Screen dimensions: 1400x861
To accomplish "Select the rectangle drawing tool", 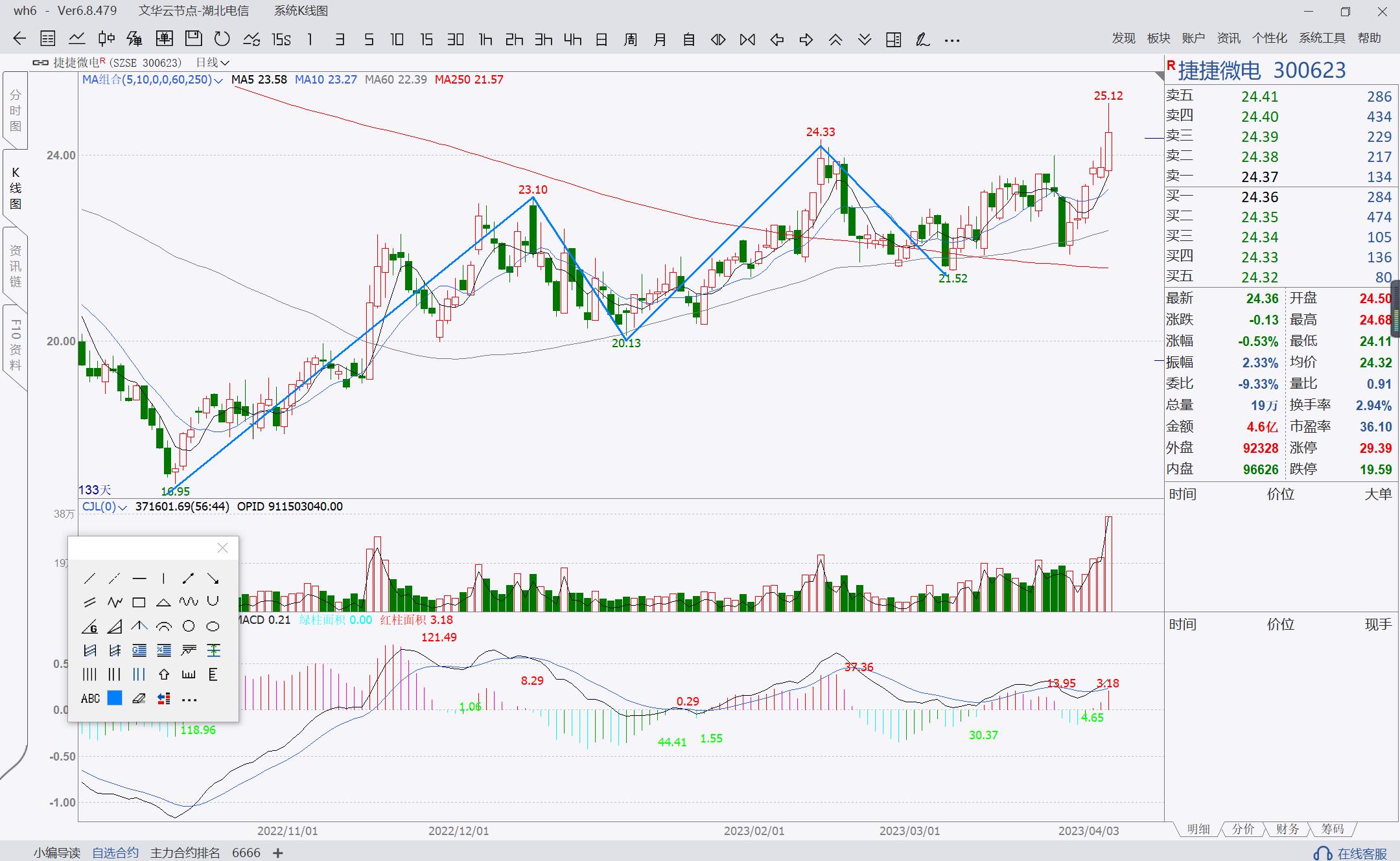I will tap(139, 603).
